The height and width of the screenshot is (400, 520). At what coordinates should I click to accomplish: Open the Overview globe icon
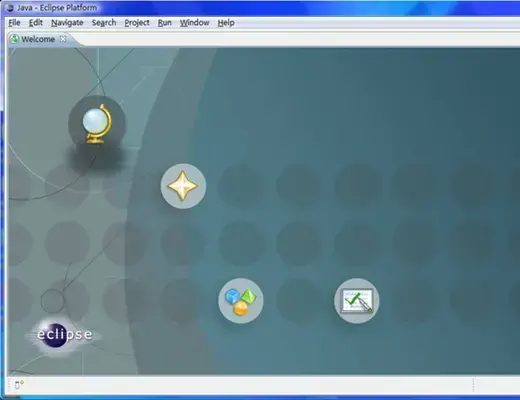click(97, 124)
